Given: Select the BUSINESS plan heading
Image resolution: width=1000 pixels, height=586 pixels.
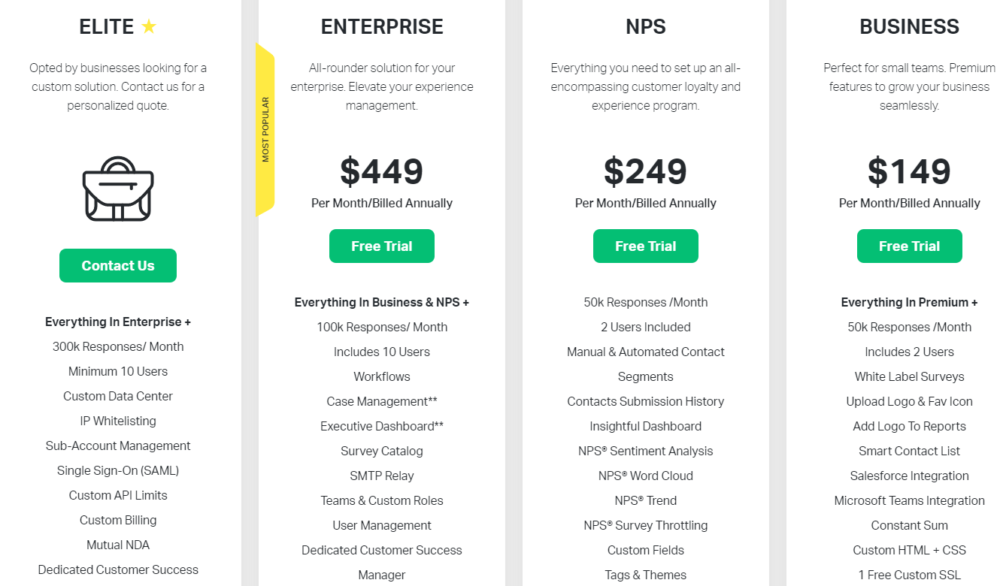Looking at the screenshot, I should tap(909, 27).
